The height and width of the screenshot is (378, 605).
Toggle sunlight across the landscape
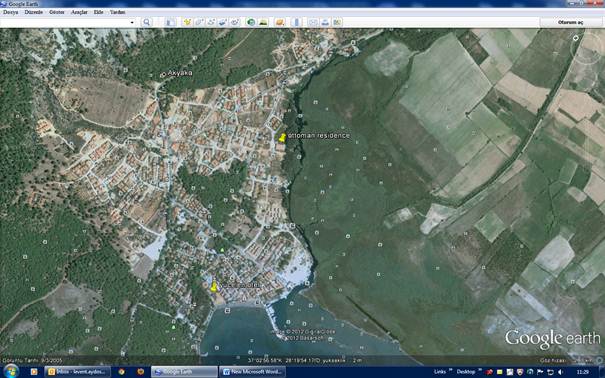[x=264, y=22]
